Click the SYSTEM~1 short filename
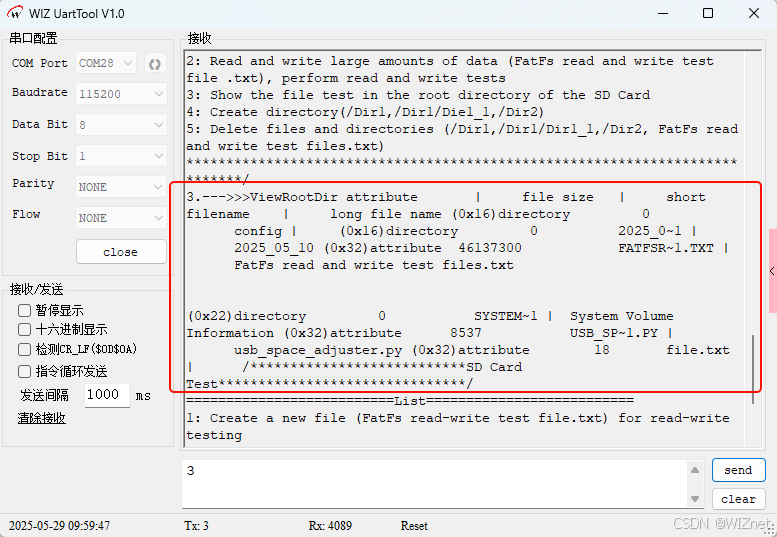The height and width of the screenshot is (537, 777). [505, 316]
